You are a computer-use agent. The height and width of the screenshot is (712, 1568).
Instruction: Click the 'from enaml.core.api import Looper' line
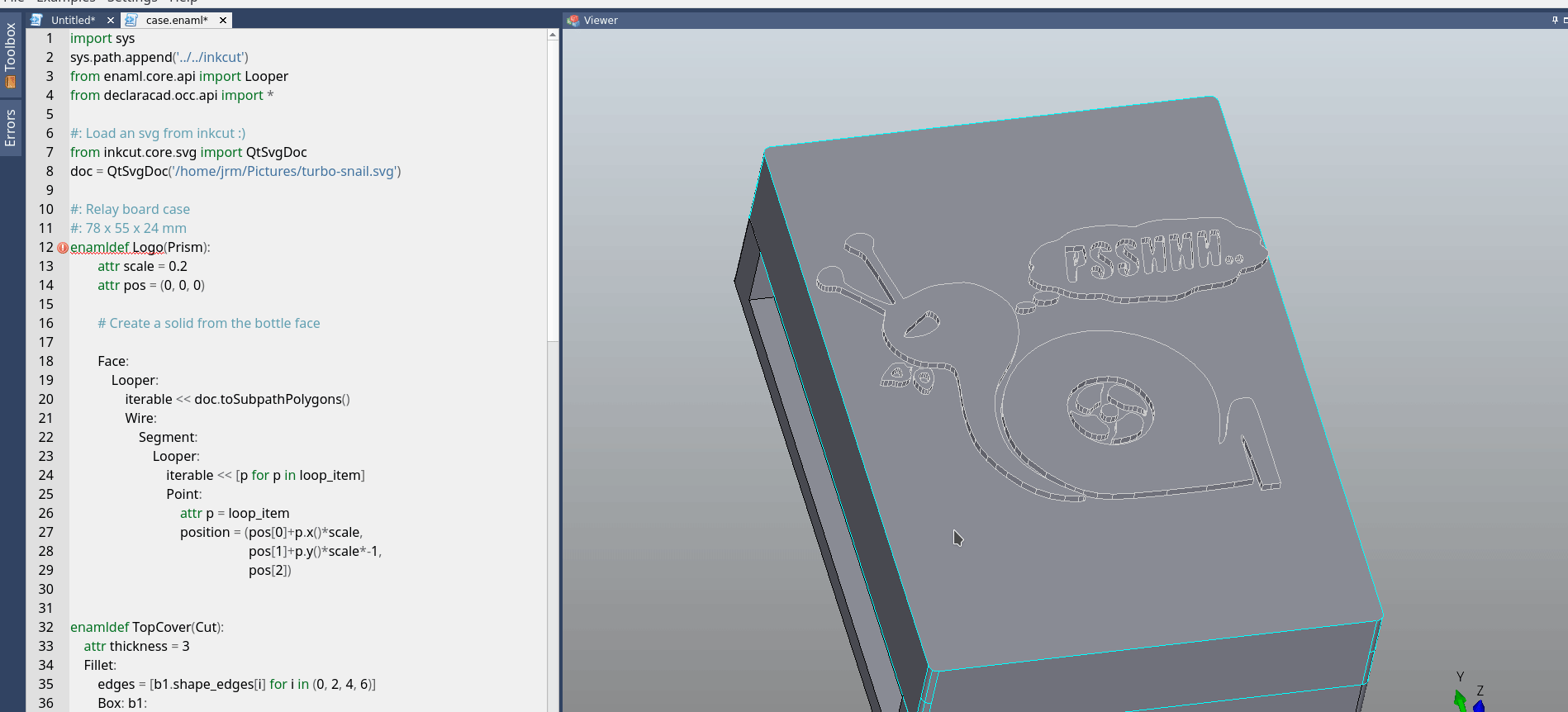(x=179, y=76)
